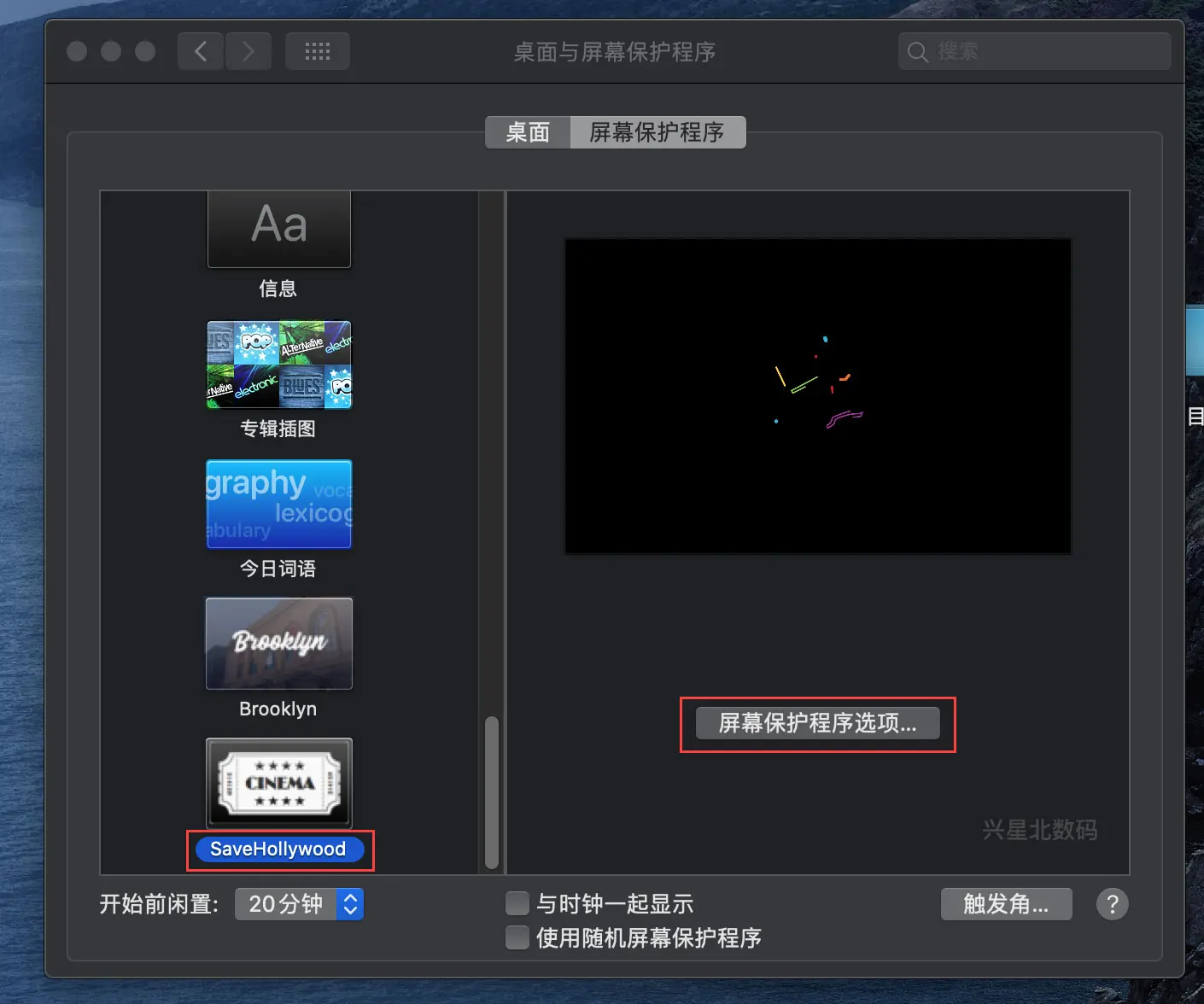The image size is (1204, 1004).
Task: Click the magnifying glass search icon
Action: pos(918,52)
